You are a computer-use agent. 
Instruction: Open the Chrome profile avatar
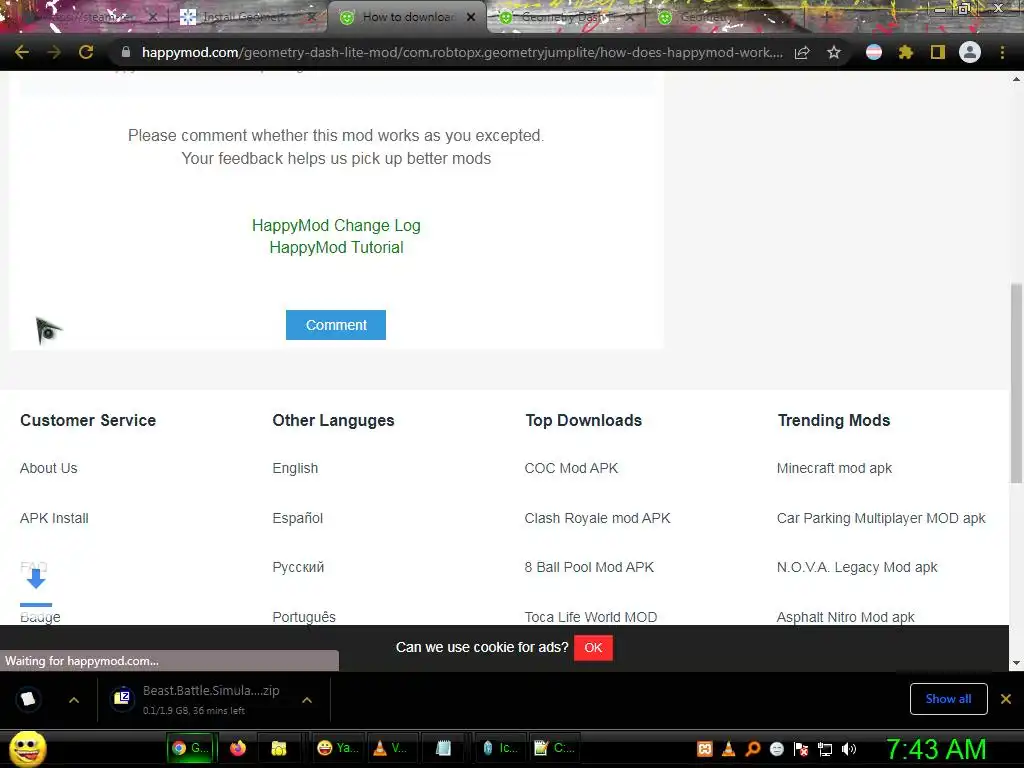click(970, 52)
